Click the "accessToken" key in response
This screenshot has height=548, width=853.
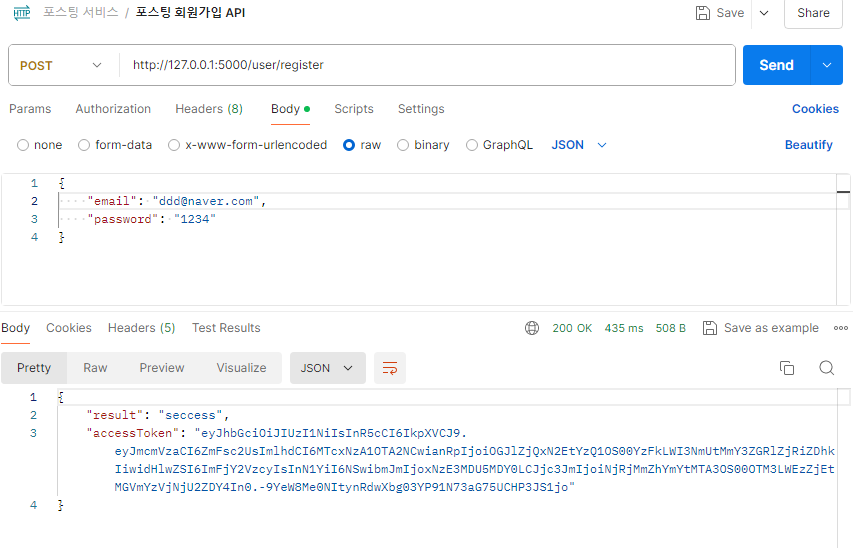pos(133,433)
